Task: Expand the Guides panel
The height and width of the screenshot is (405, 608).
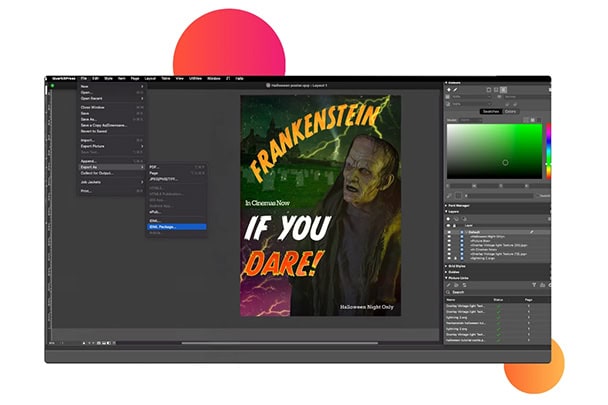Action: pos(446,272)
